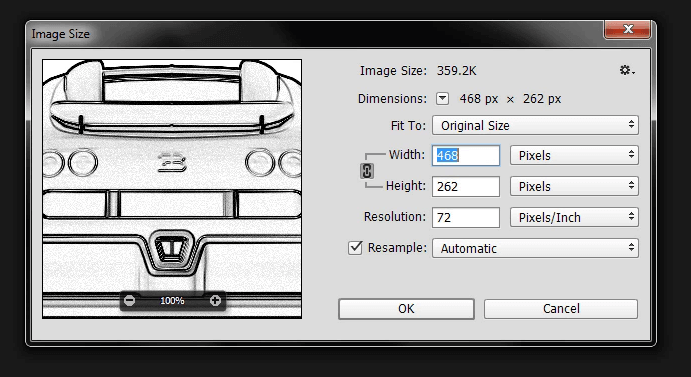Open the Height units Pixels dropdown
The height and width of the screenshot is (377, 691).
[574, 186]
